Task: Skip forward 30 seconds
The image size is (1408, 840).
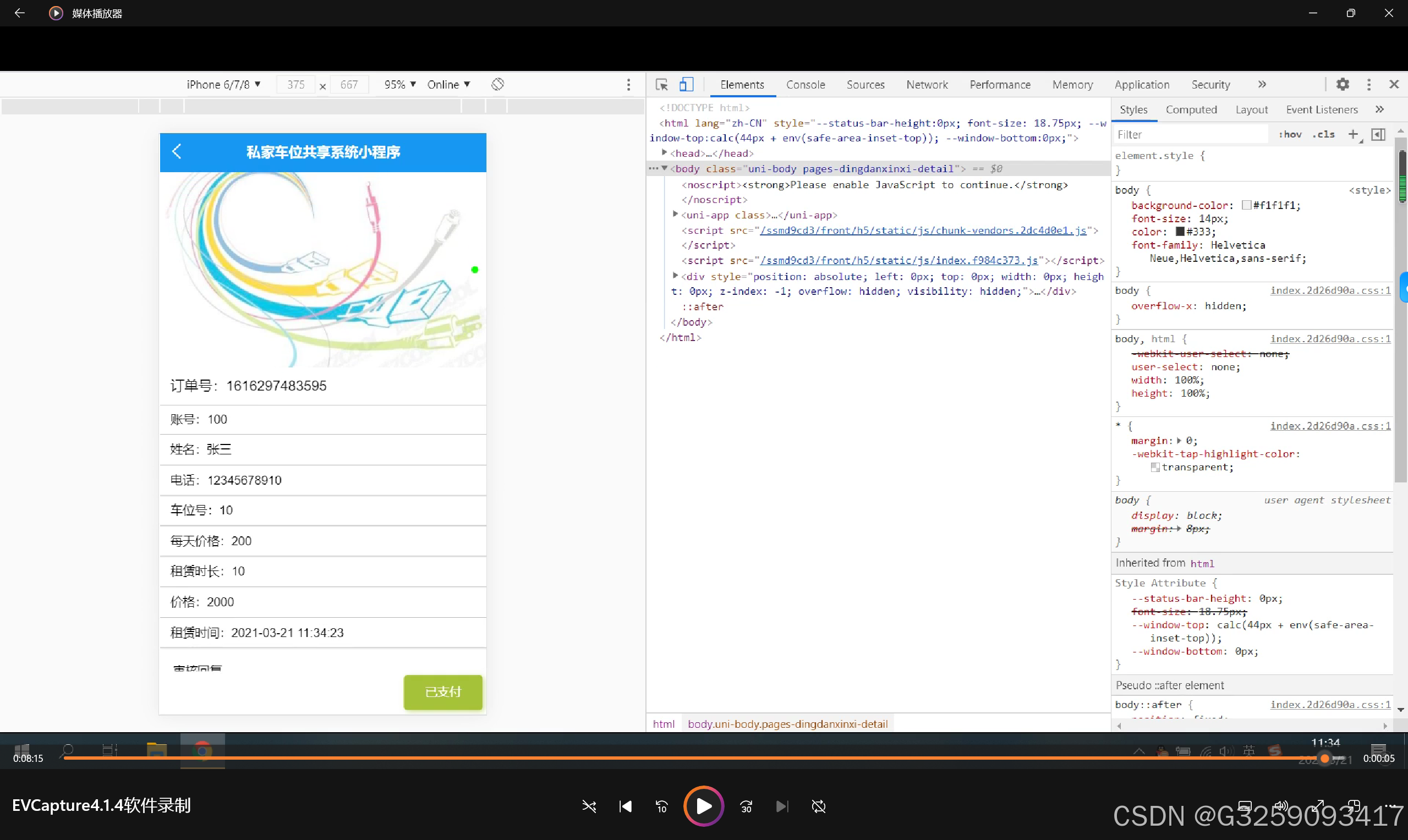Action: [x=746, y=806]
